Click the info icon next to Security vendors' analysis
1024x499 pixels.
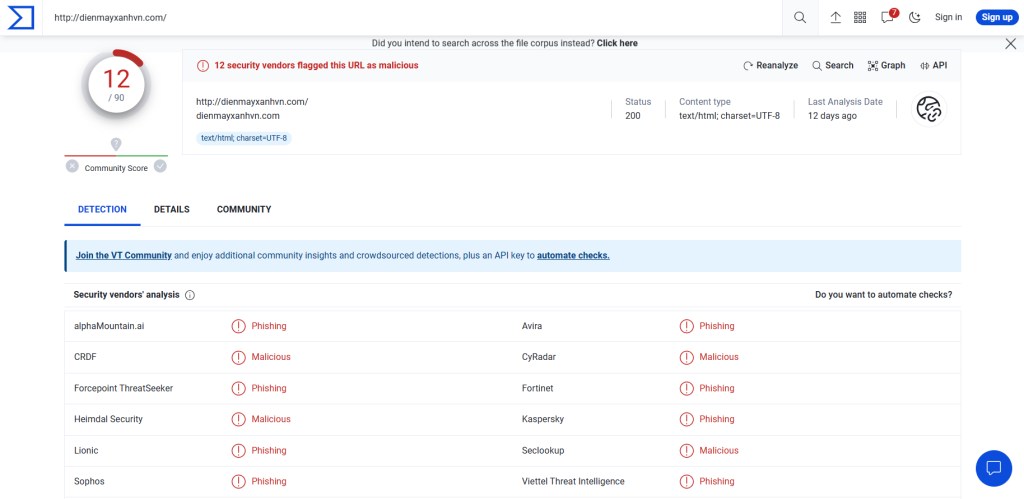point(190,295)
